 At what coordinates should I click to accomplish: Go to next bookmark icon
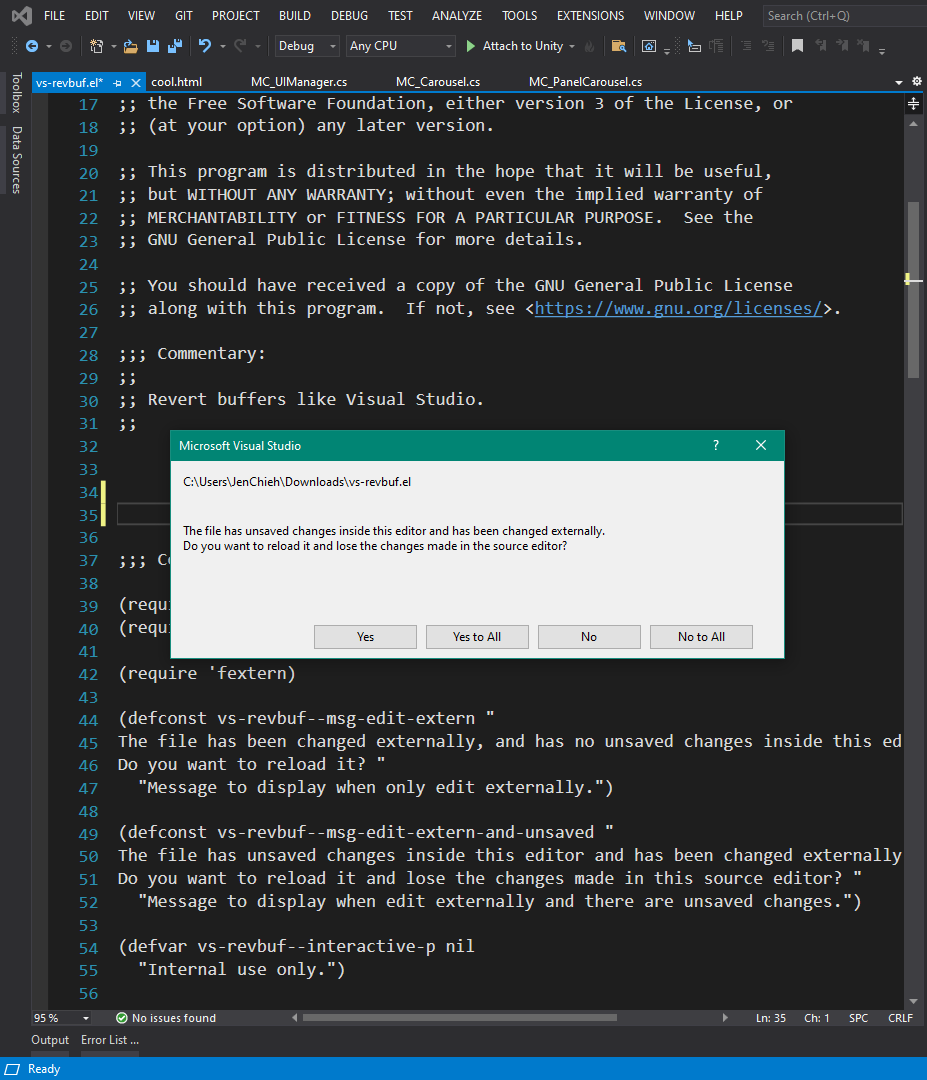pos(842,46)
